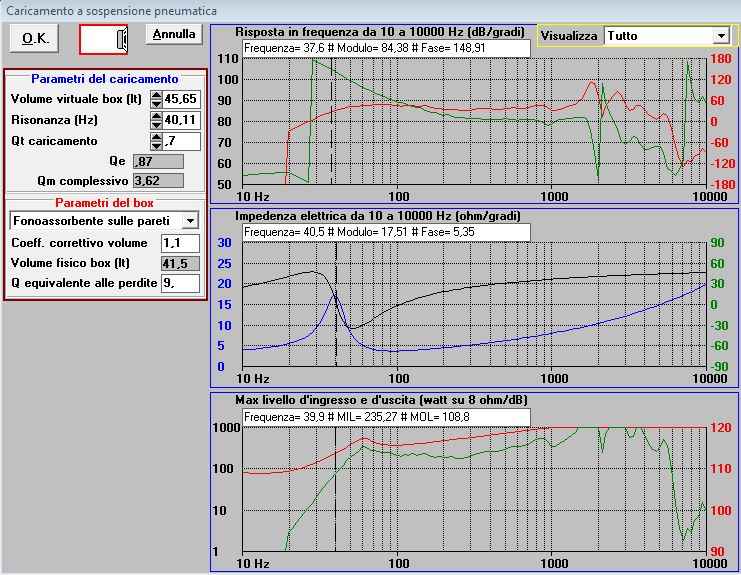Click the Risonanza field showing 40,11
The height and width of the screenshot is (575, 741).
[x=181, y=120]
